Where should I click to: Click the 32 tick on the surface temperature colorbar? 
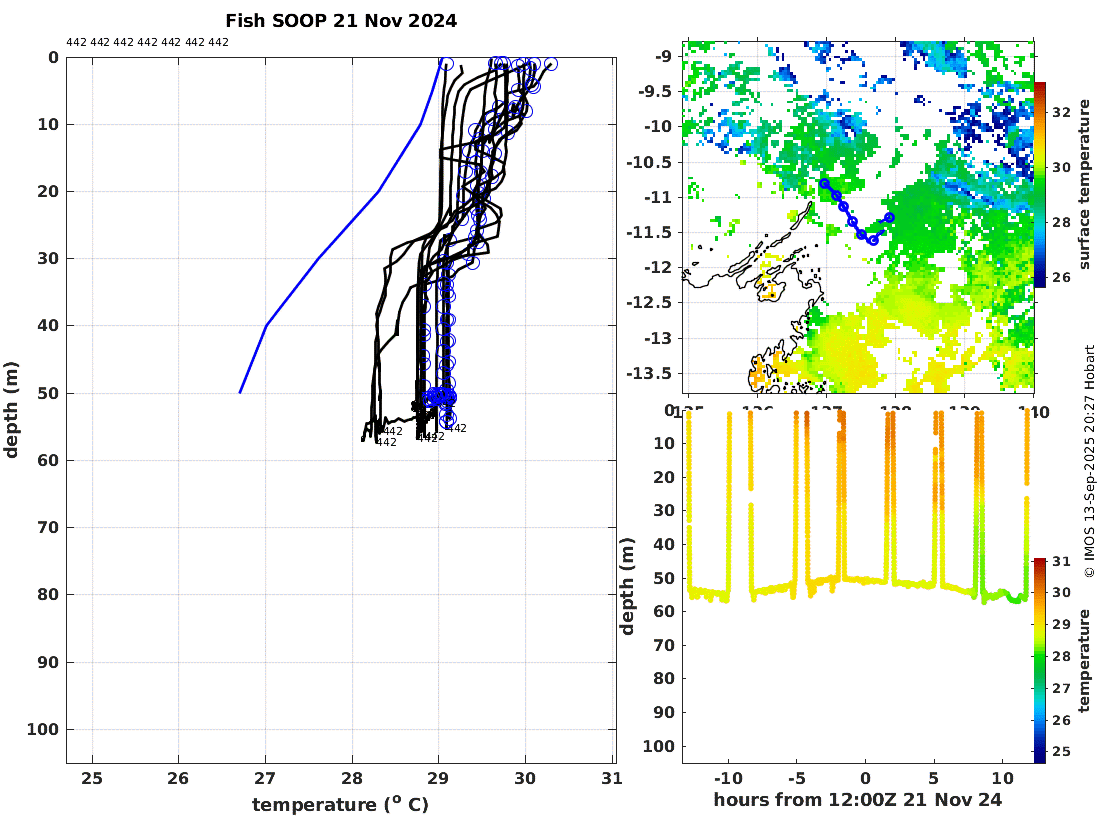tap(1061, 112)
